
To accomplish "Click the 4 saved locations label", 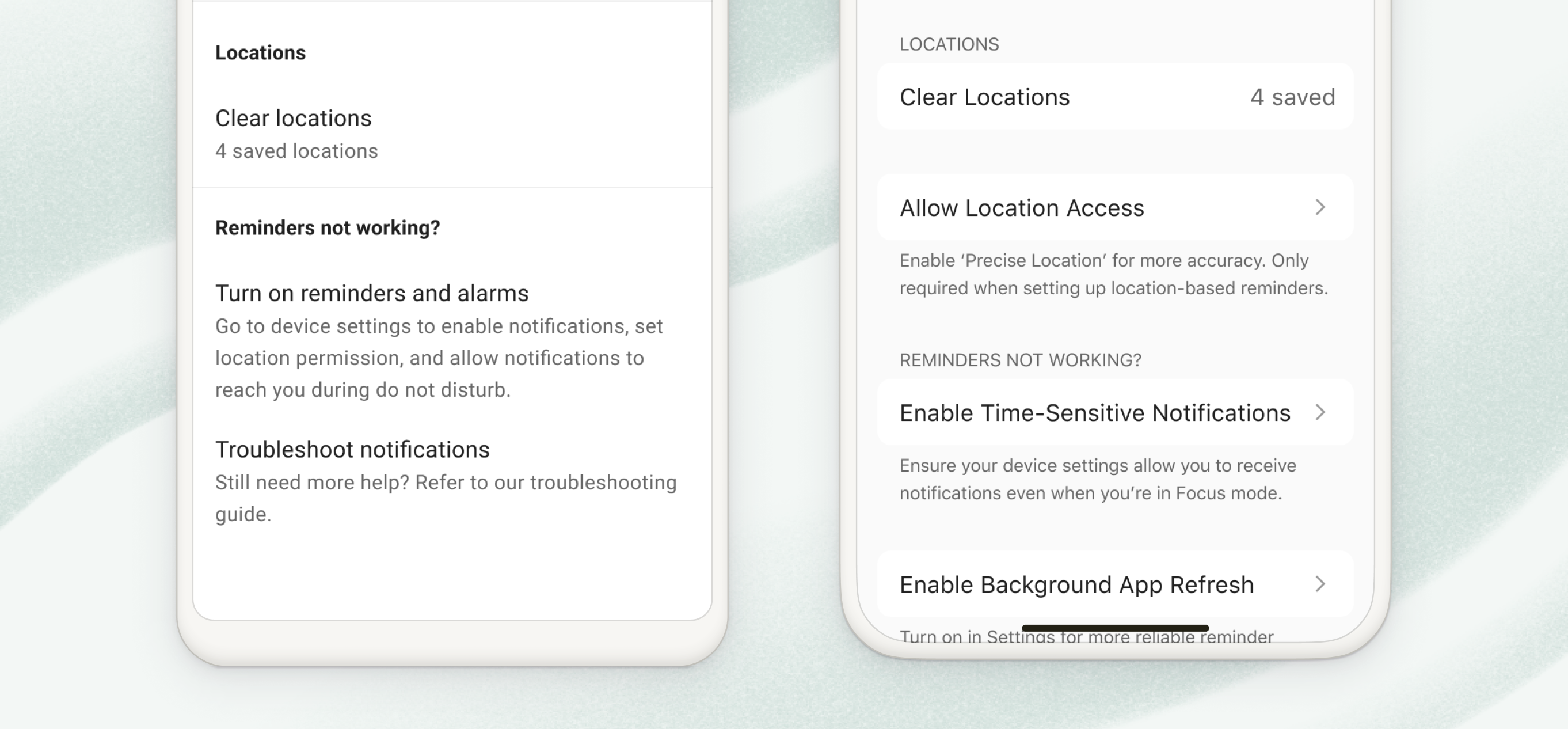I will coord(296,150).
